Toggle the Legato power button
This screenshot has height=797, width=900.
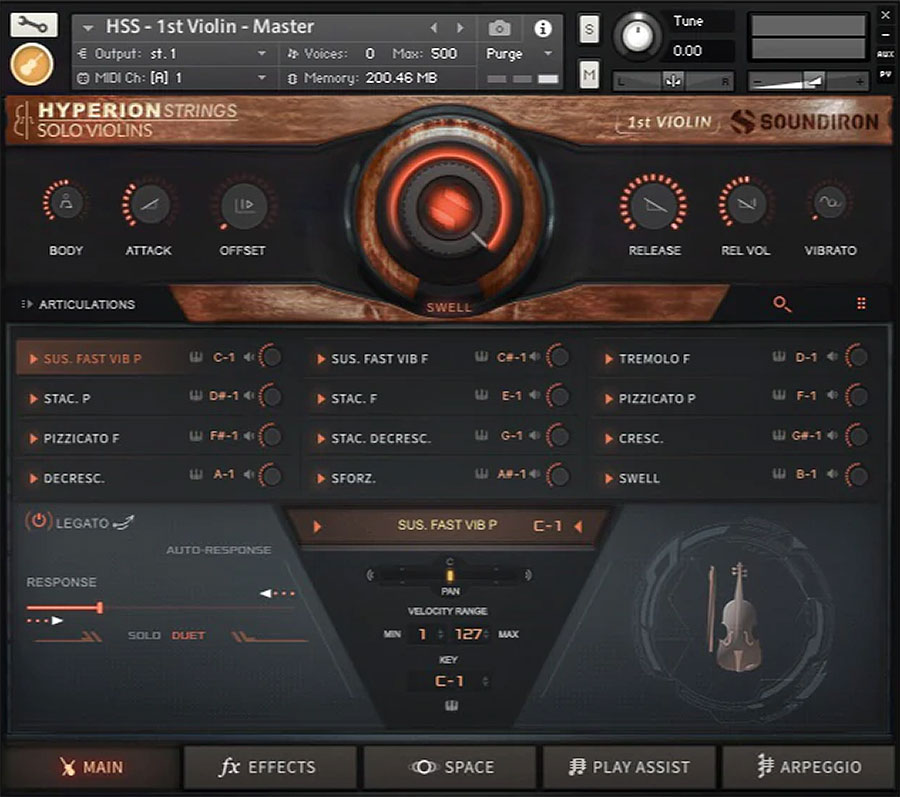coord(38,521)
